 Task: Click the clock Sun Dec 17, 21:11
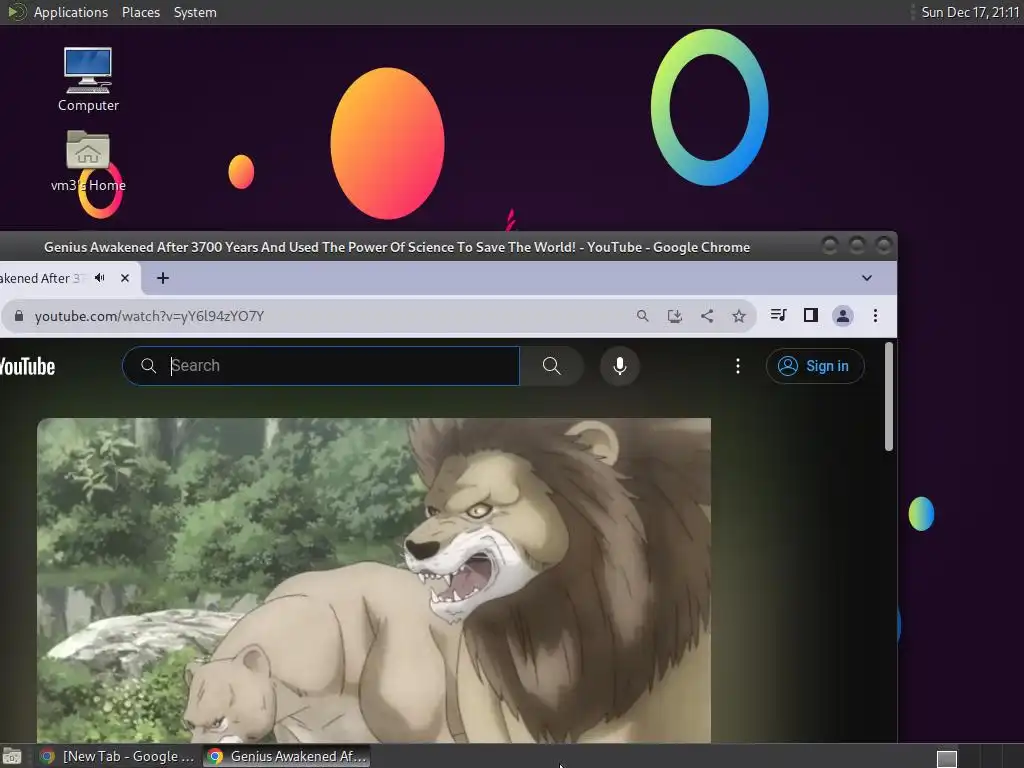point(970,12)
